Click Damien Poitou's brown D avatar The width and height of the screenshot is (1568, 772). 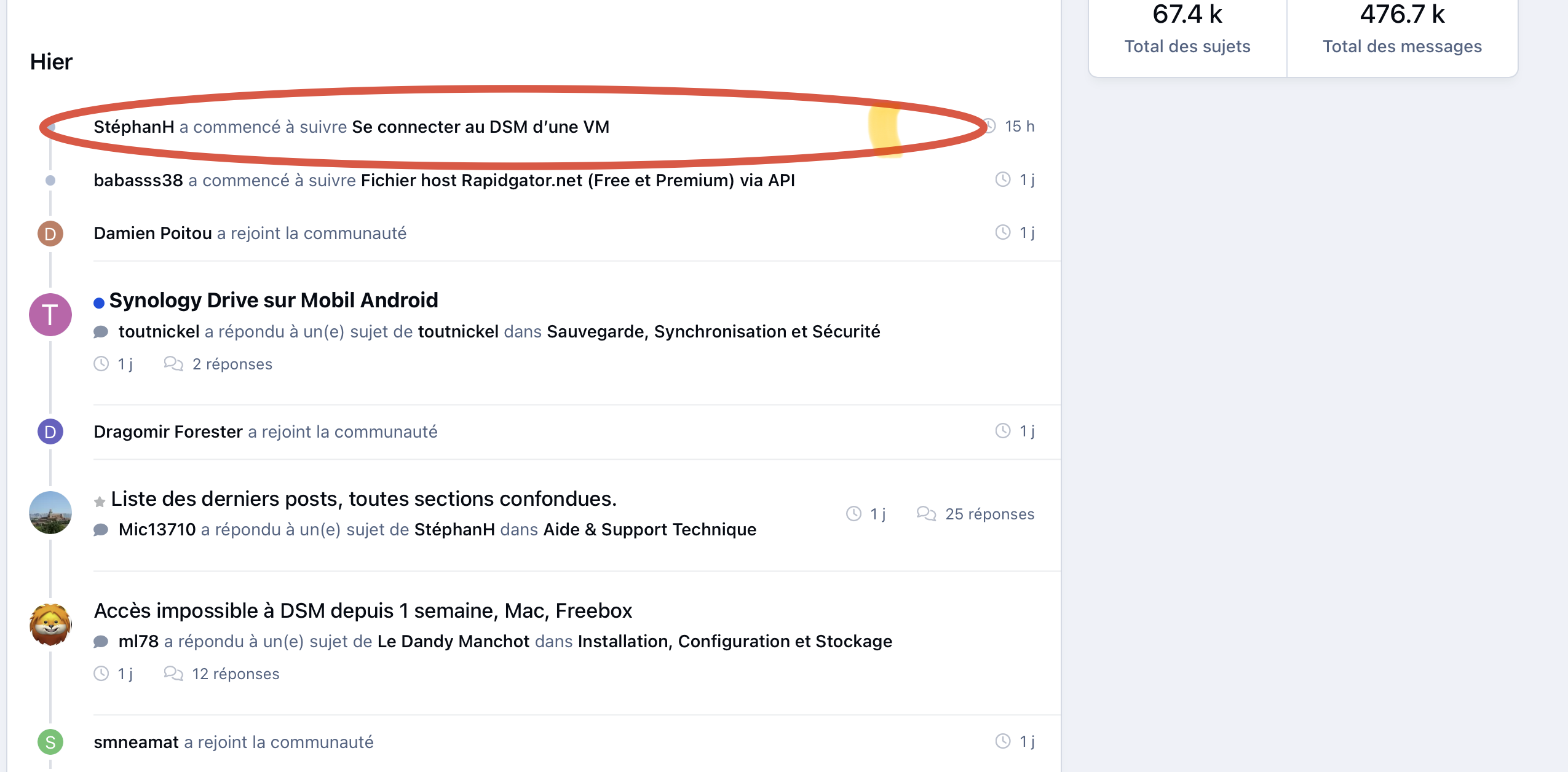pos(50,234)
